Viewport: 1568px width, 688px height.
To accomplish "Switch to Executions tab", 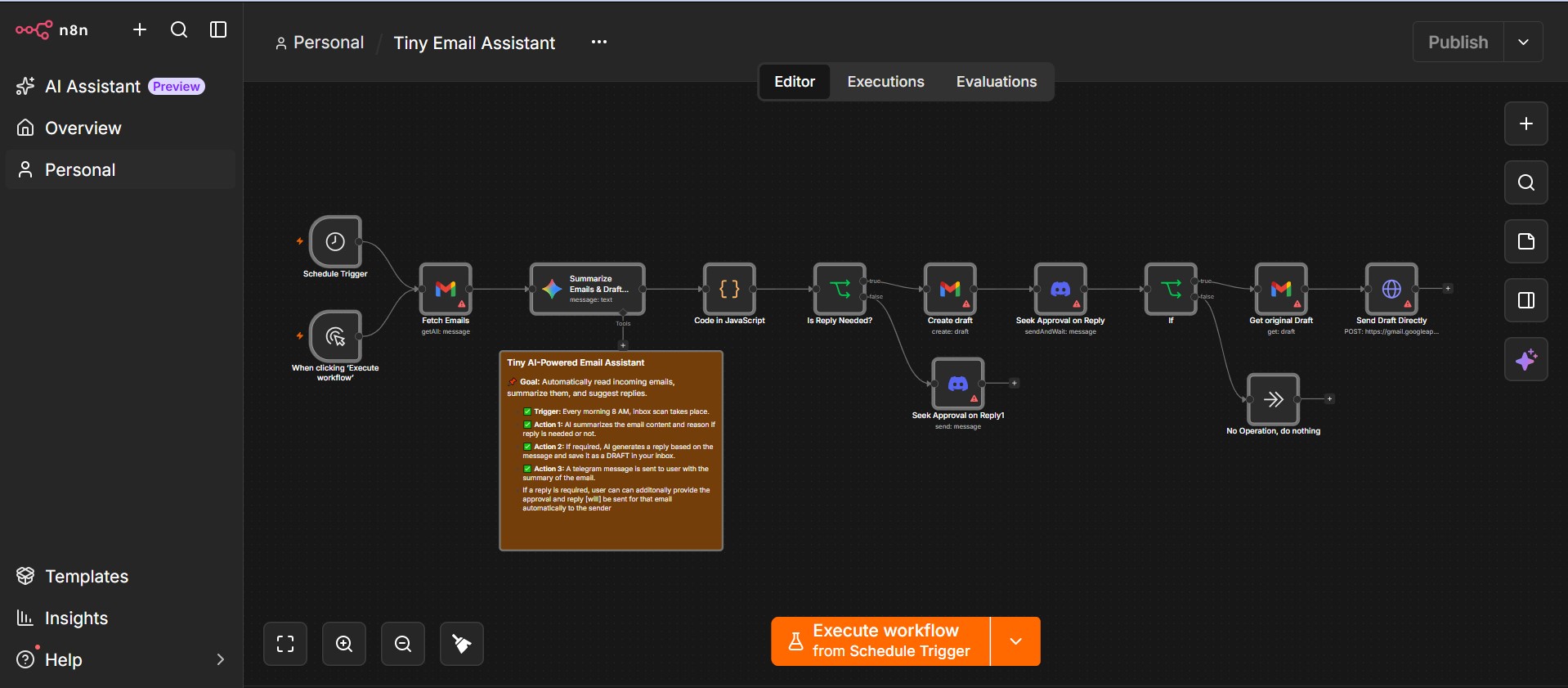I will pos(885,82).
